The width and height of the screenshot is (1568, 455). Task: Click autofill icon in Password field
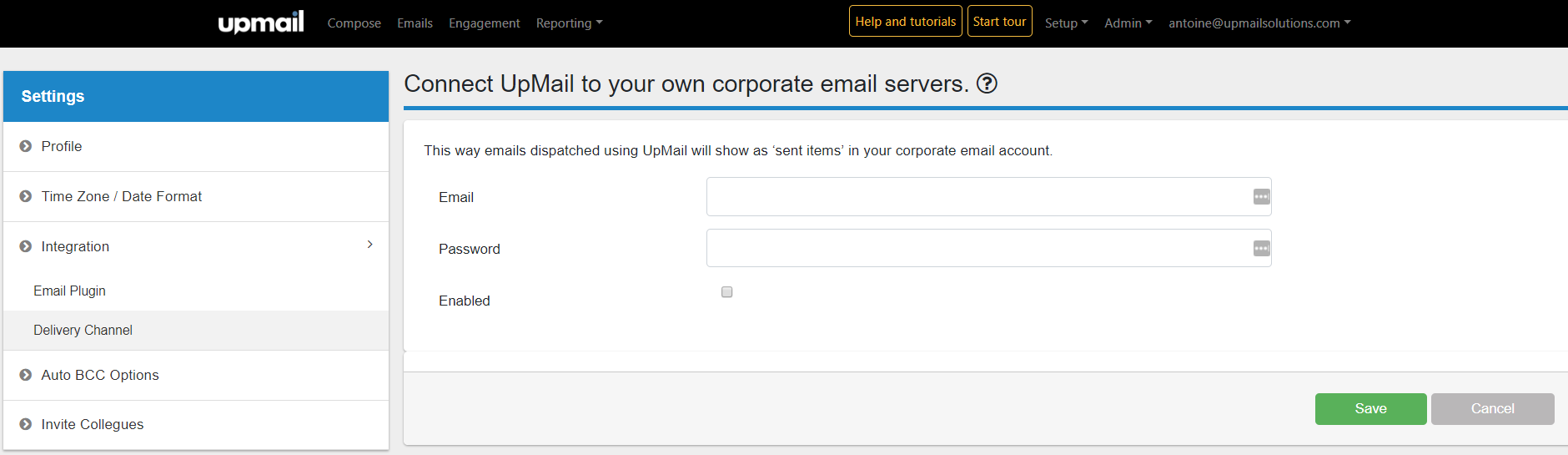click(1261, 249)
